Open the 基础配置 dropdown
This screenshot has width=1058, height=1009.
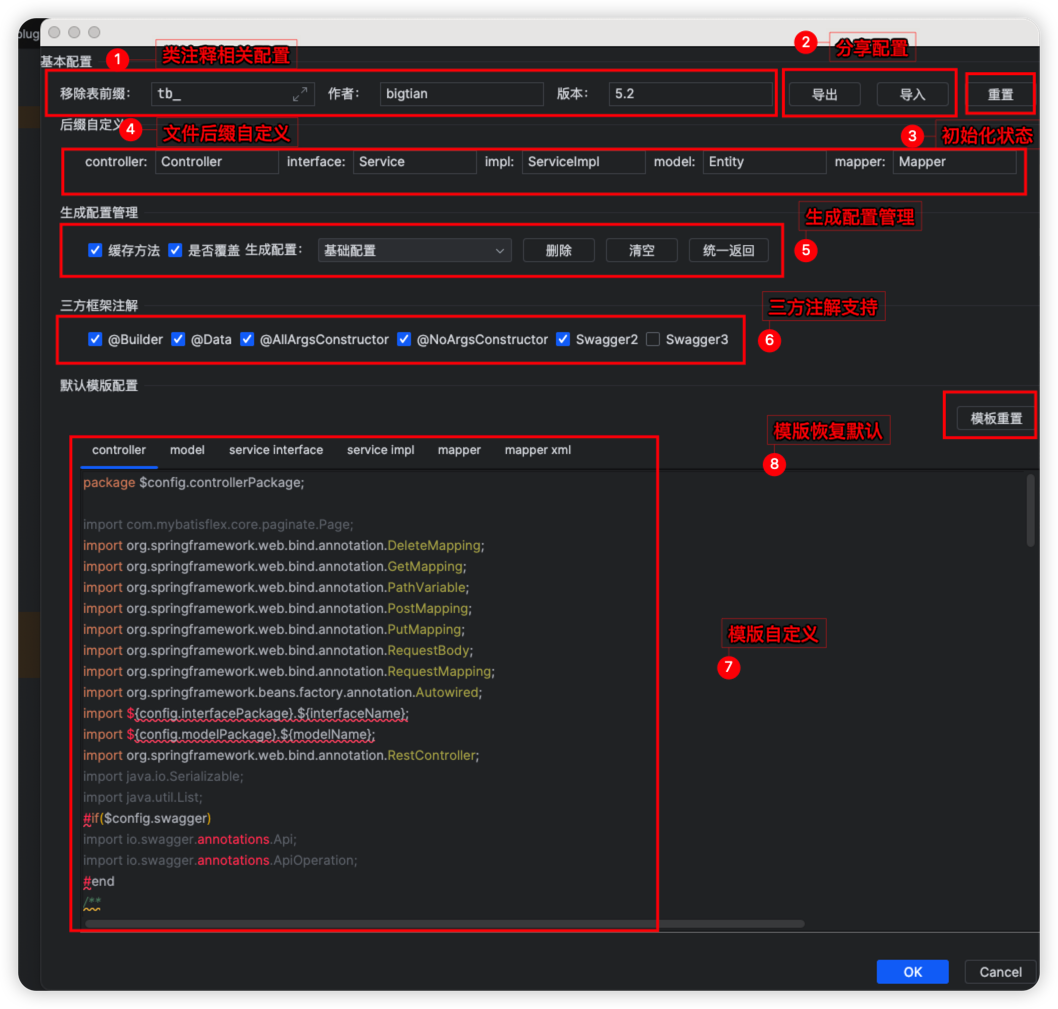click(414, 250)
